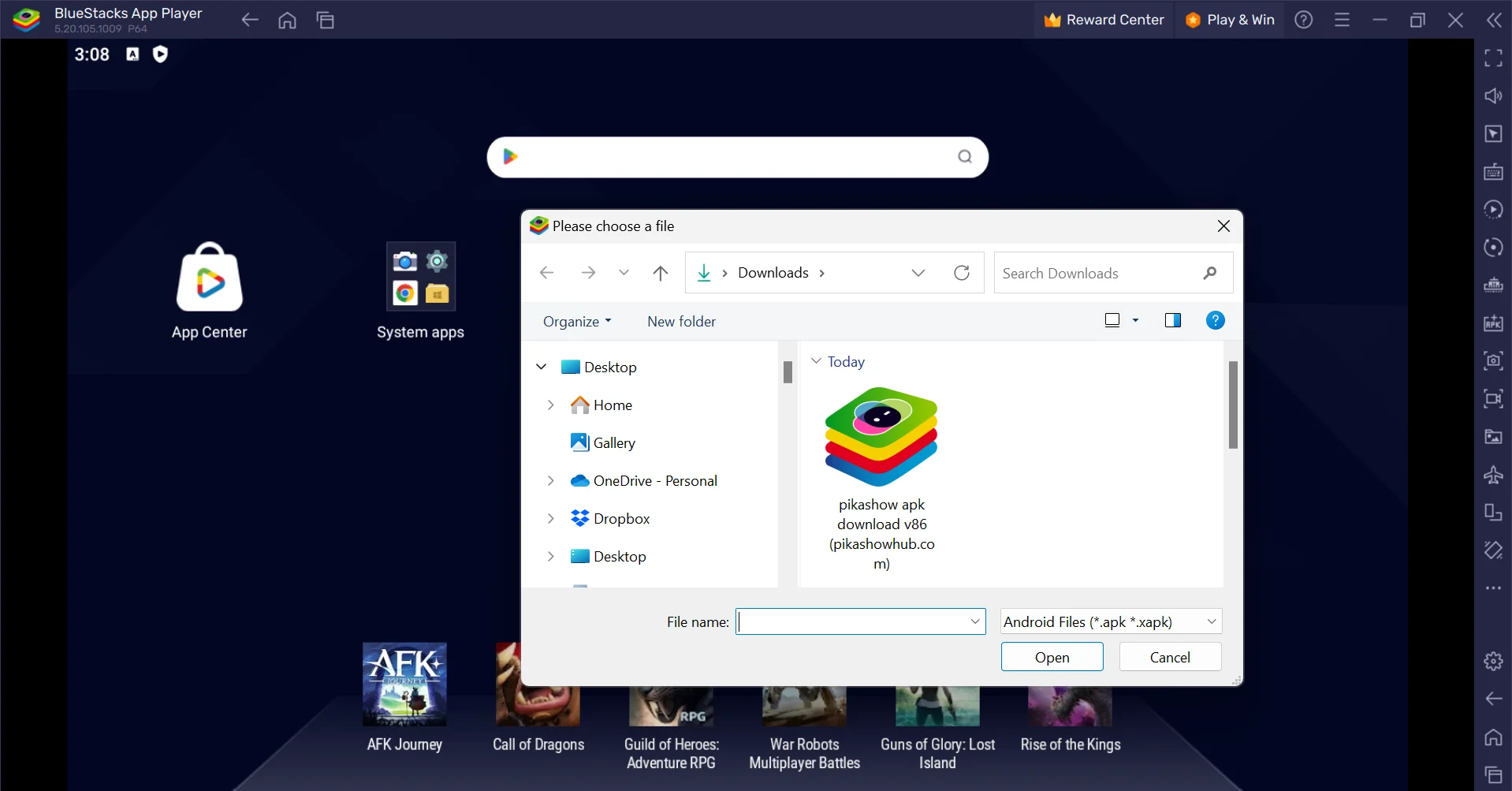The height and width of the screenshot is (791, 1512).
Task: Open the BlueStacks hamburger menu
Action: pyautogui.click(x=1342, y=20)
